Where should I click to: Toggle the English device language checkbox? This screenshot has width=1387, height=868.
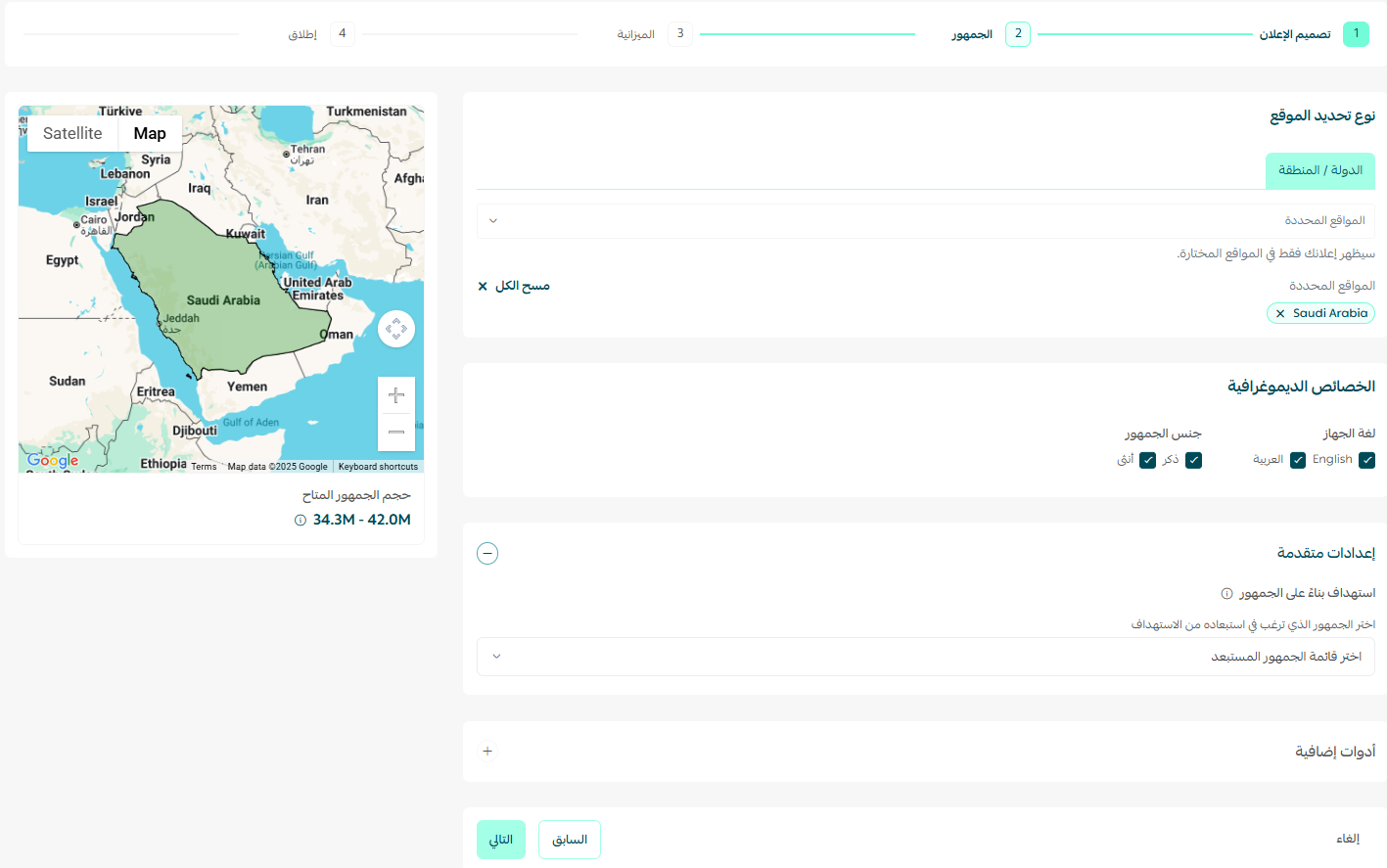tap(1367, 460)
